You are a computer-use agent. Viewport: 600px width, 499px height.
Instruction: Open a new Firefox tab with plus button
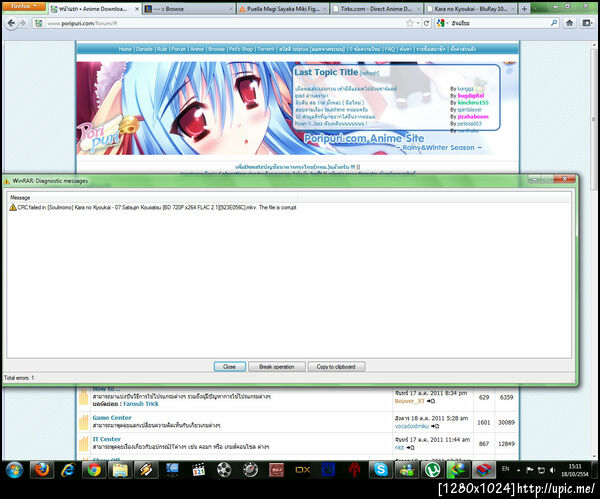524,9
